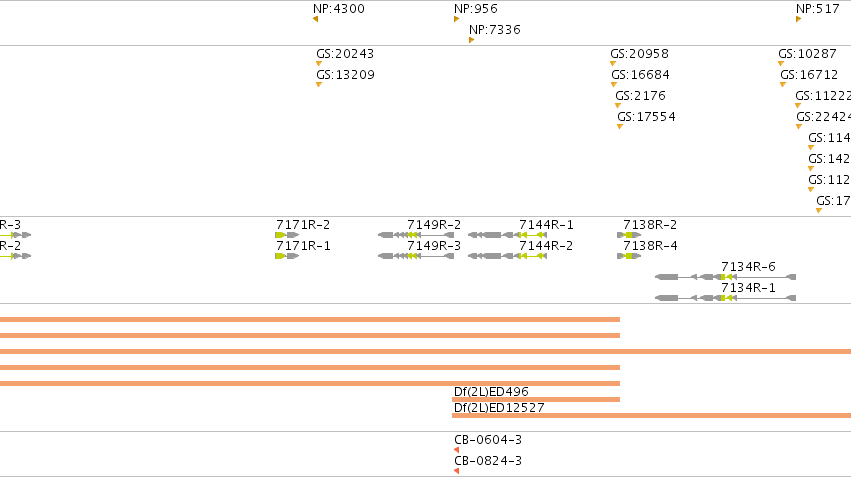The image size is (851, 477).
Task: Open the GS:16712 label
Action: [809, 75]
